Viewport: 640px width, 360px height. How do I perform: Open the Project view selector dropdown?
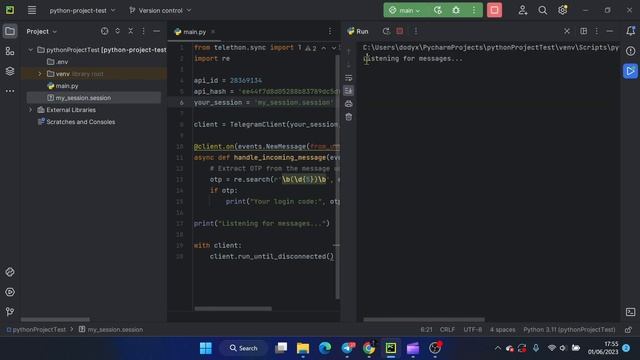pos(41,31)
